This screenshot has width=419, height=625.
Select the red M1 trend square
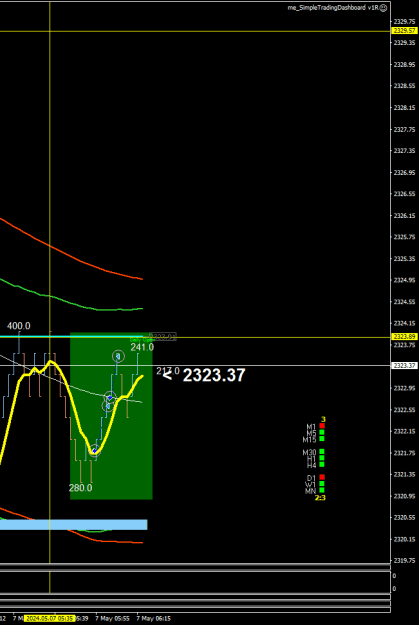tap(322, 426)
